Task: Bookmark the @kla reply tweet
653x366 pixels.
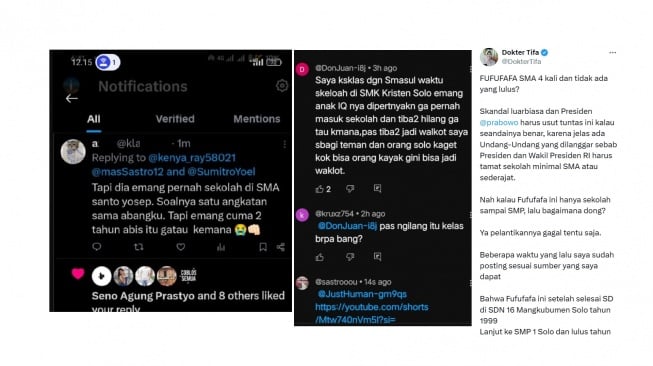Action: (x=263, y=247)
